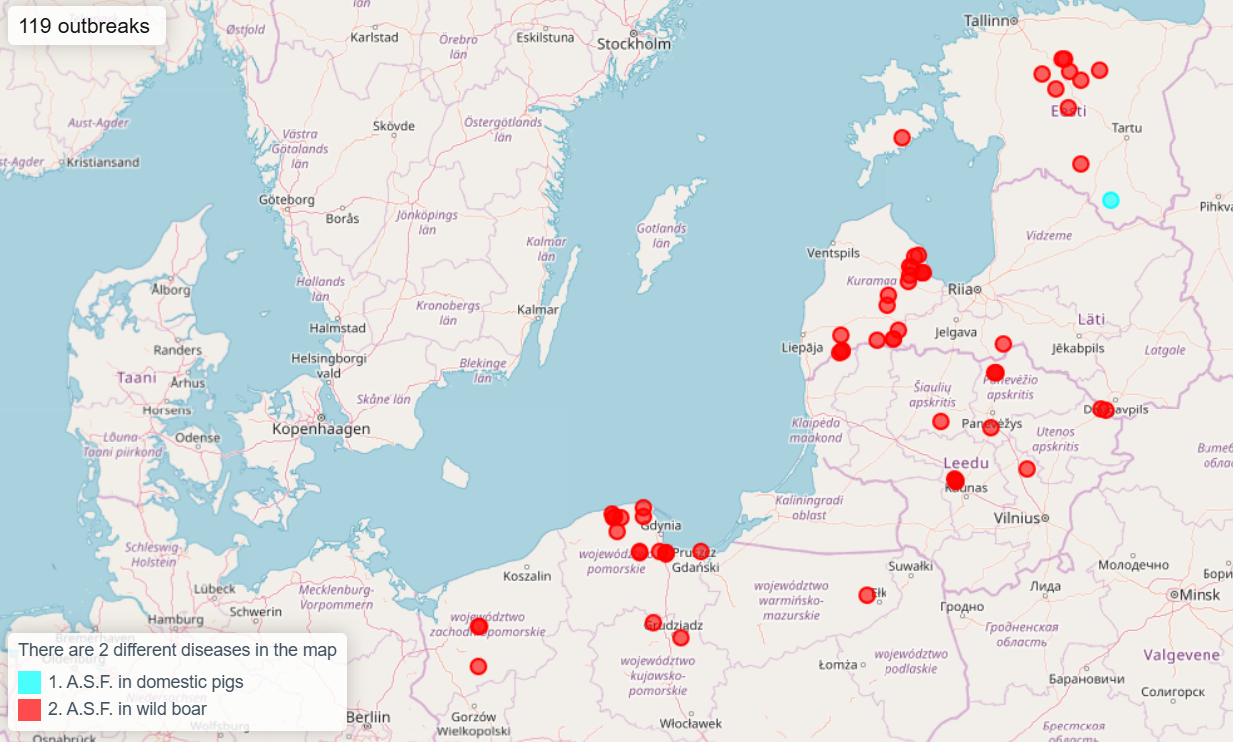Screen dimensions: 1233x742
Task: Click the marker north of Gorzów Wielkopolski
Action: [x=478, y=666]
